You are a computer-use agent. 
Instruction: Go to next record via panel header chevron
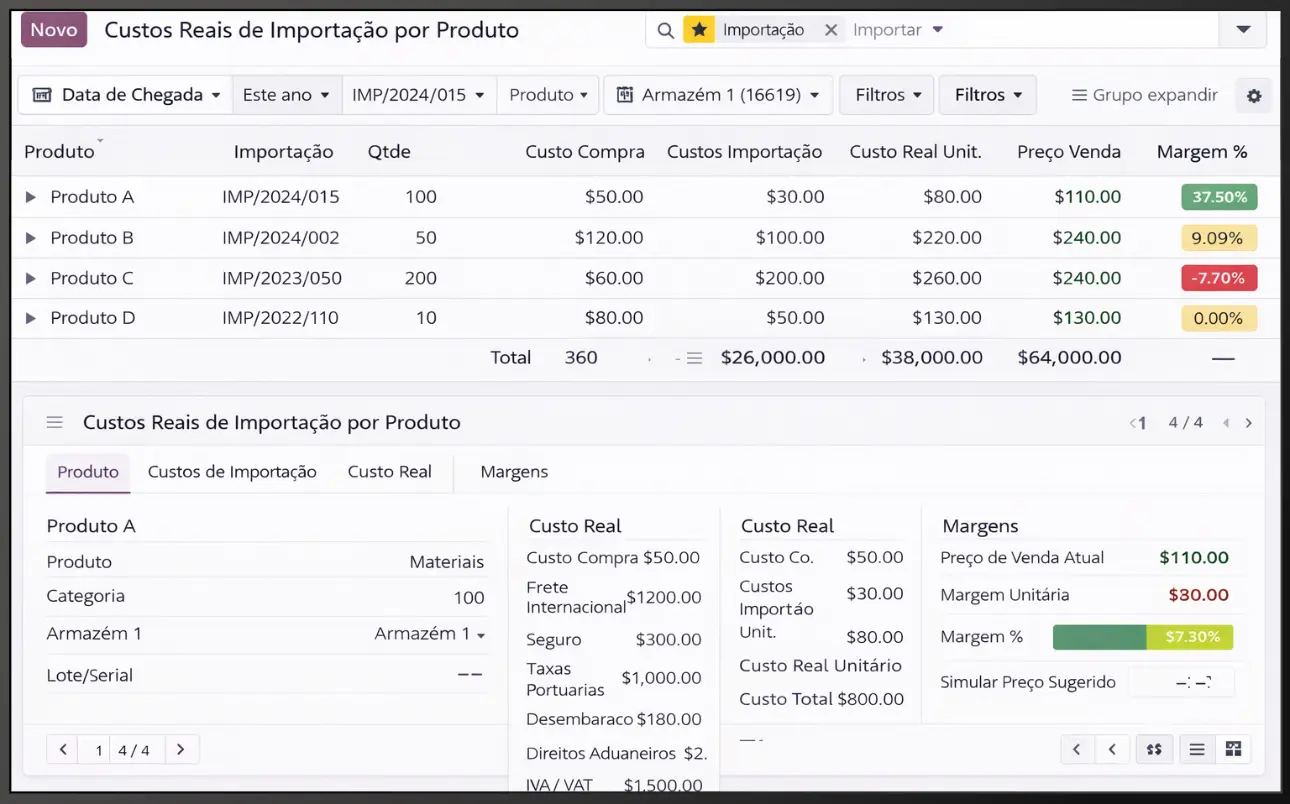point(1249,423)
